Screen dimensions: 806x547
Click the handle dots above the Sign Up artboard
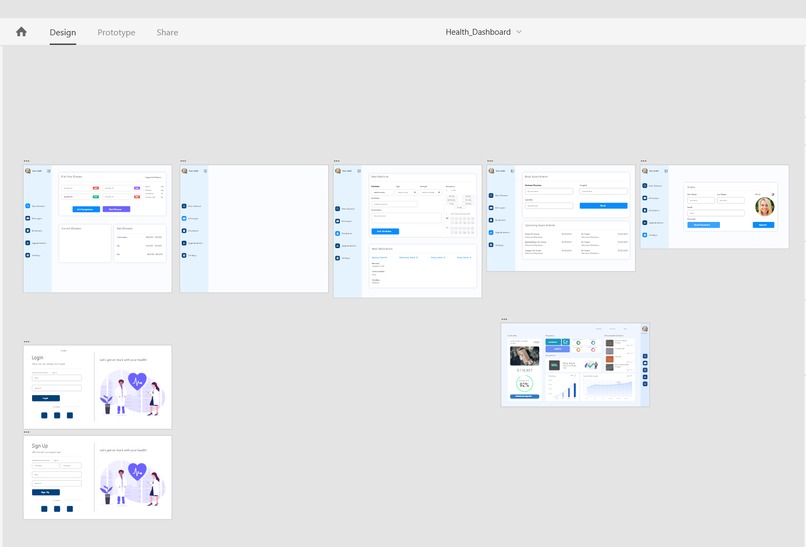tap(27, 432)
